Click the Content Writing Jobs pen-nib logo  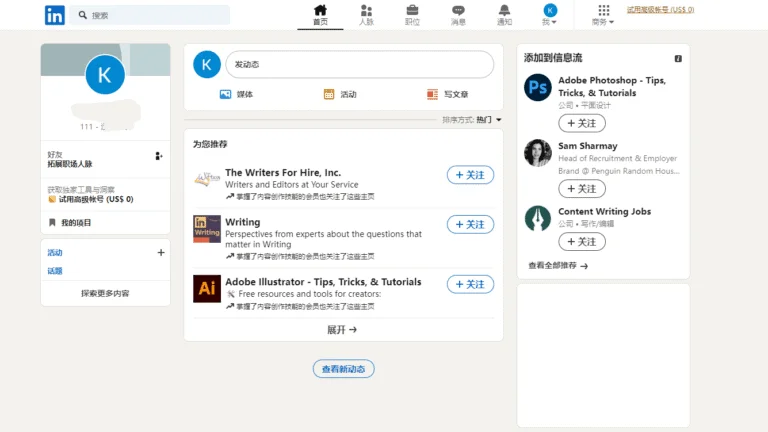pyautogui.click(x=538, y=218)
